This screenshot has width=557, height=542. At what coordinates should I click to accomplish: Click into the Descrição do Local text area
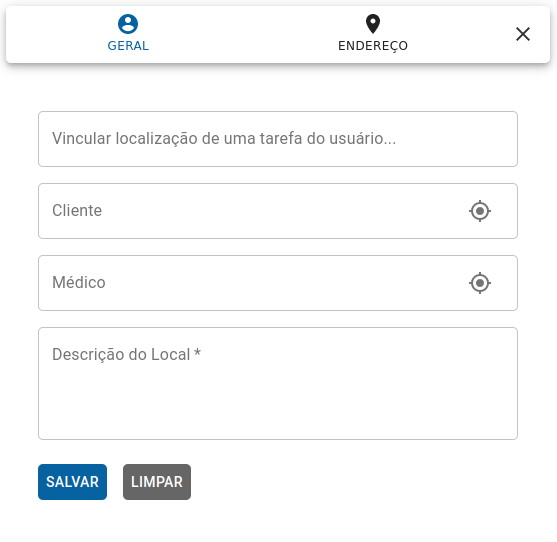coord(278,384)
